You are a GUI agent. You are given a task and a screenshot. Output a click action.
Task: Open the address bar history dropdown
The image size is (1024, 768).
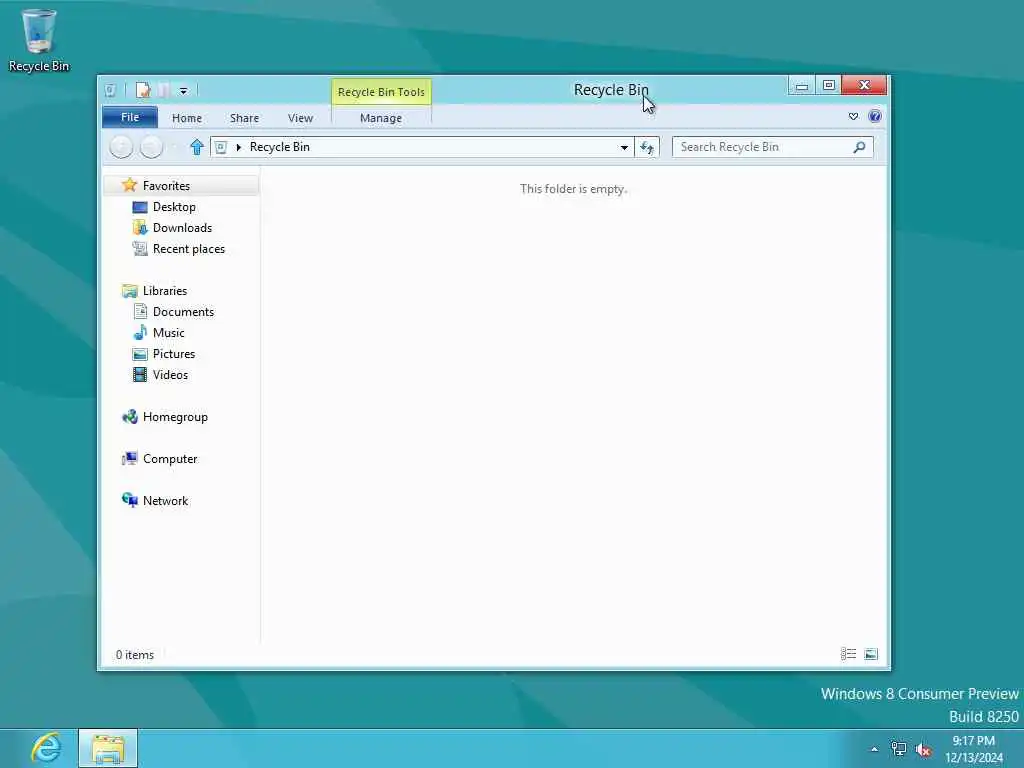point(624,148)
